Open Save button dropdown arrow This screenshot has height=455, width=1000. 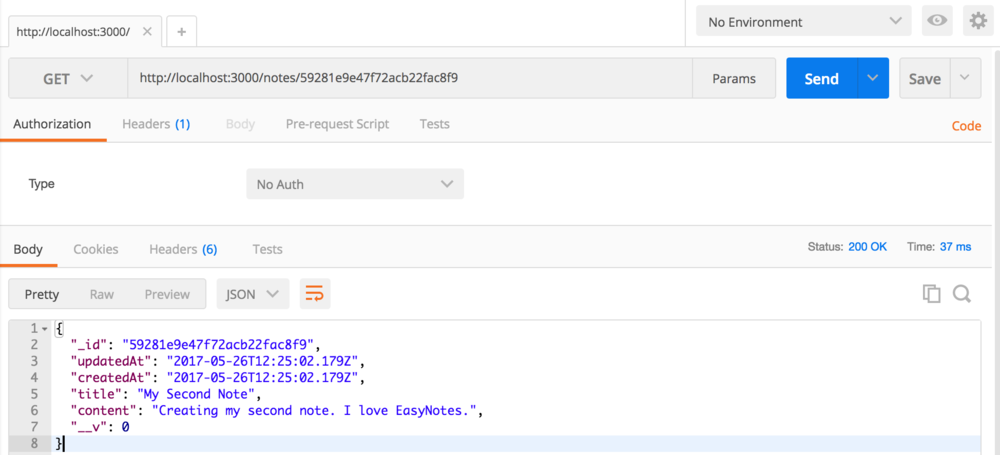966,78
